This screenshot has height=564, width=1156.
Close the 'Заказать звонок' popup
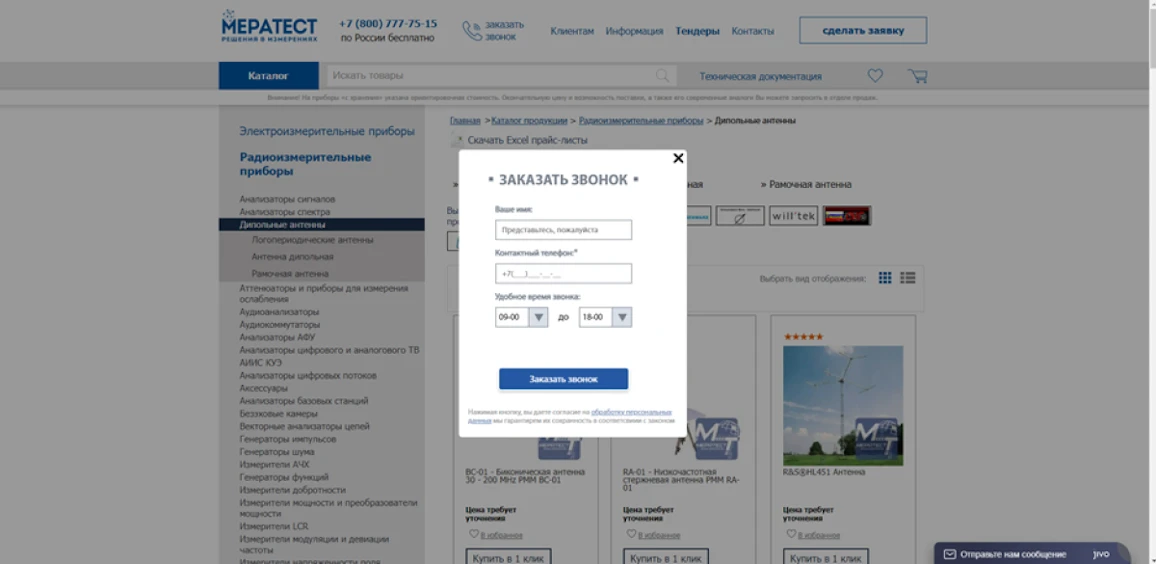tap(678, 158)
